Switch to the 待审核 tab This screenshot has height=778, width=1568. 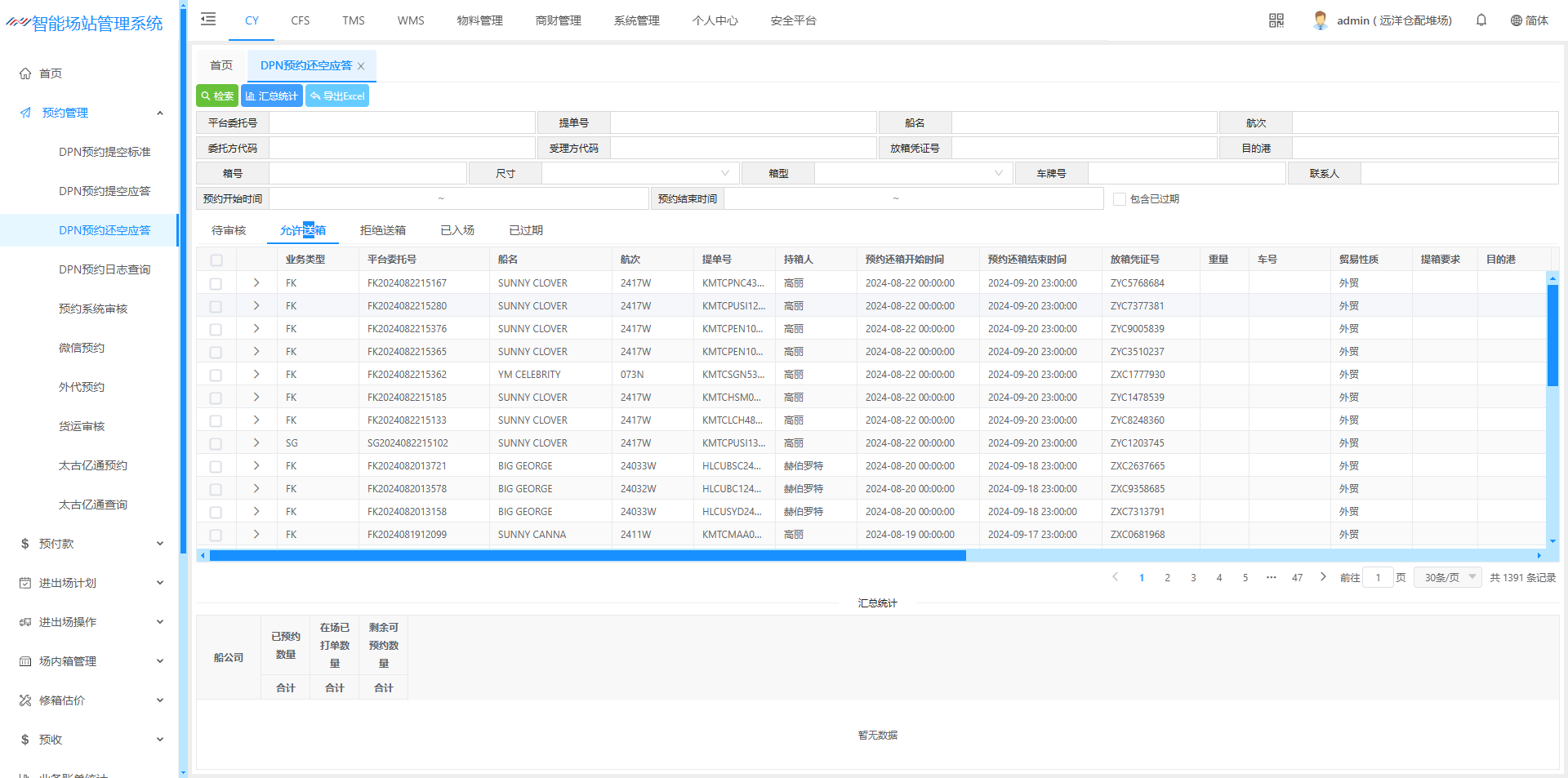229,230
